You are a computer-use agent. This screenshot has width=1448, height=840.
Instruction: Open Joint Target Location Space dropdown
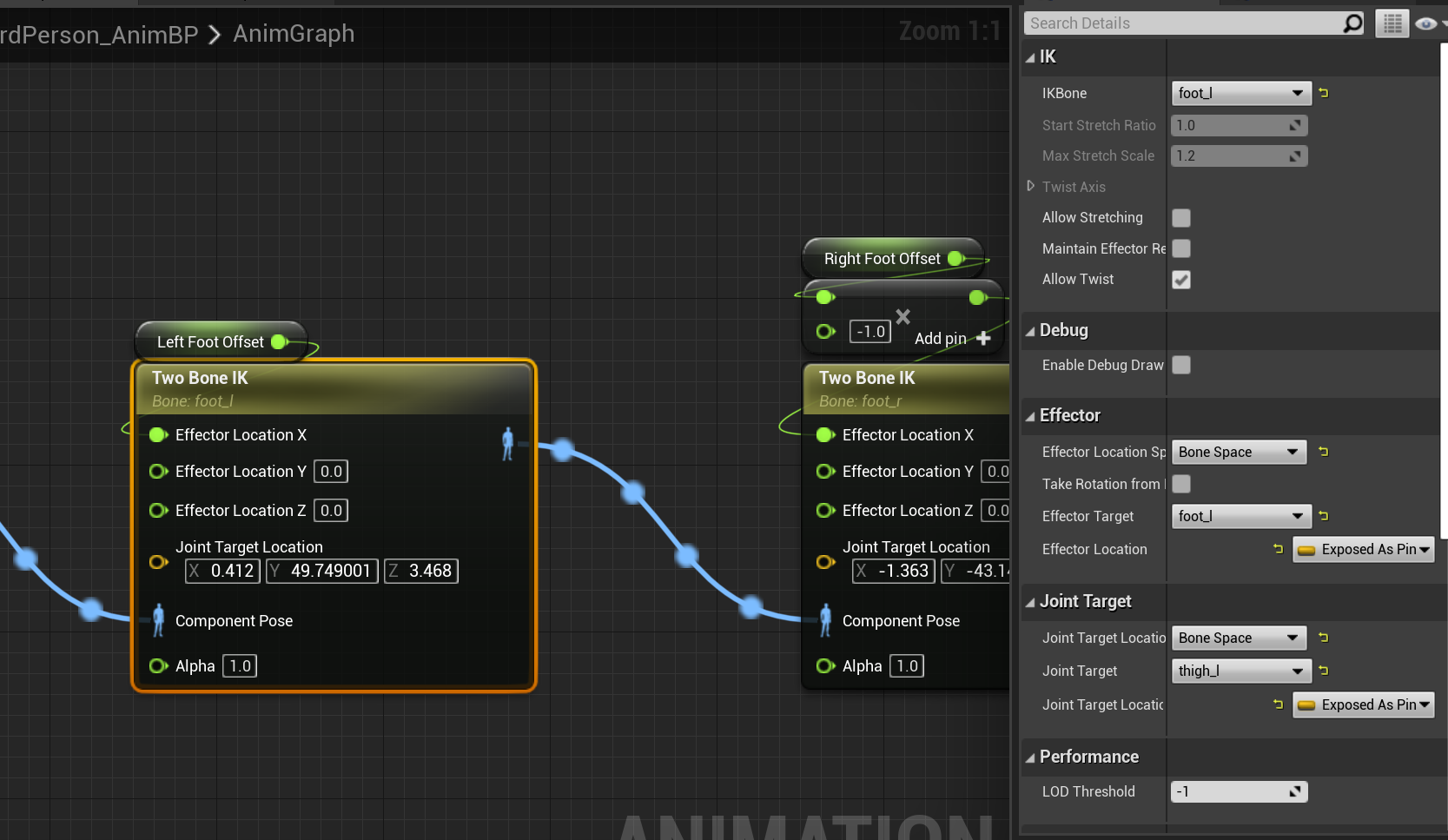pyautogui.click(x=1239, y=638)
